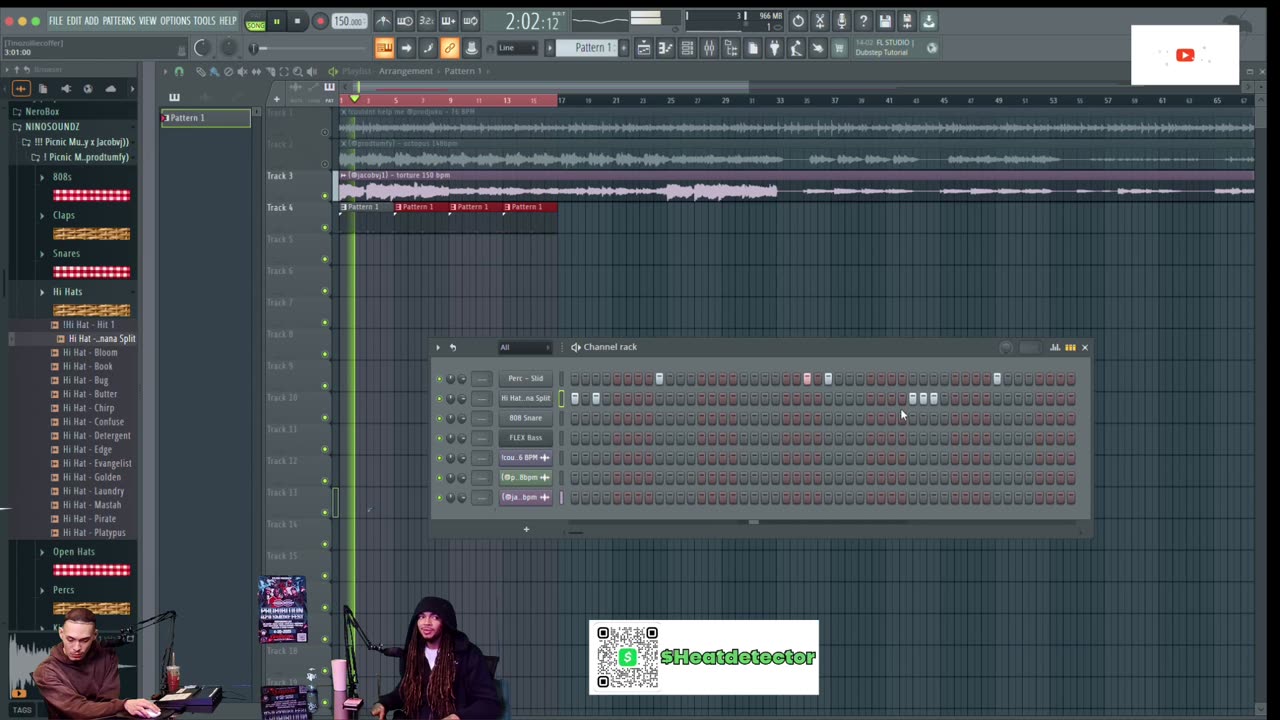
Task: Select the files tab in the browser
Action: 43,89
